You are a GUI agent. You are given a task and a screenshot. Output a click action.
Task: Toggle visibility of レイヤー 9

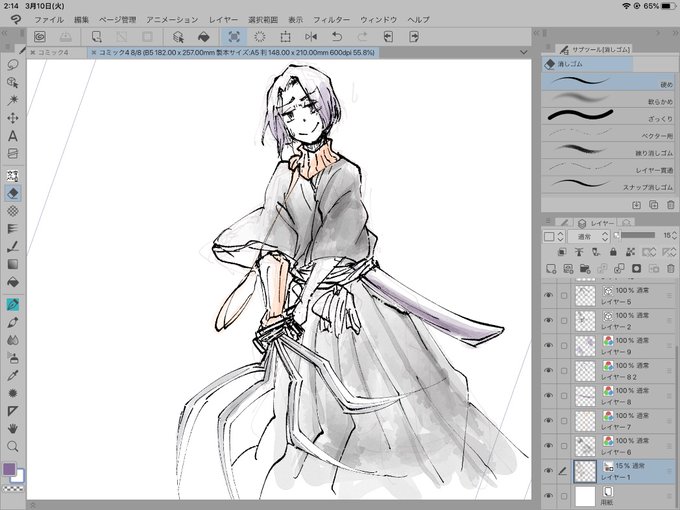point(549,346)
